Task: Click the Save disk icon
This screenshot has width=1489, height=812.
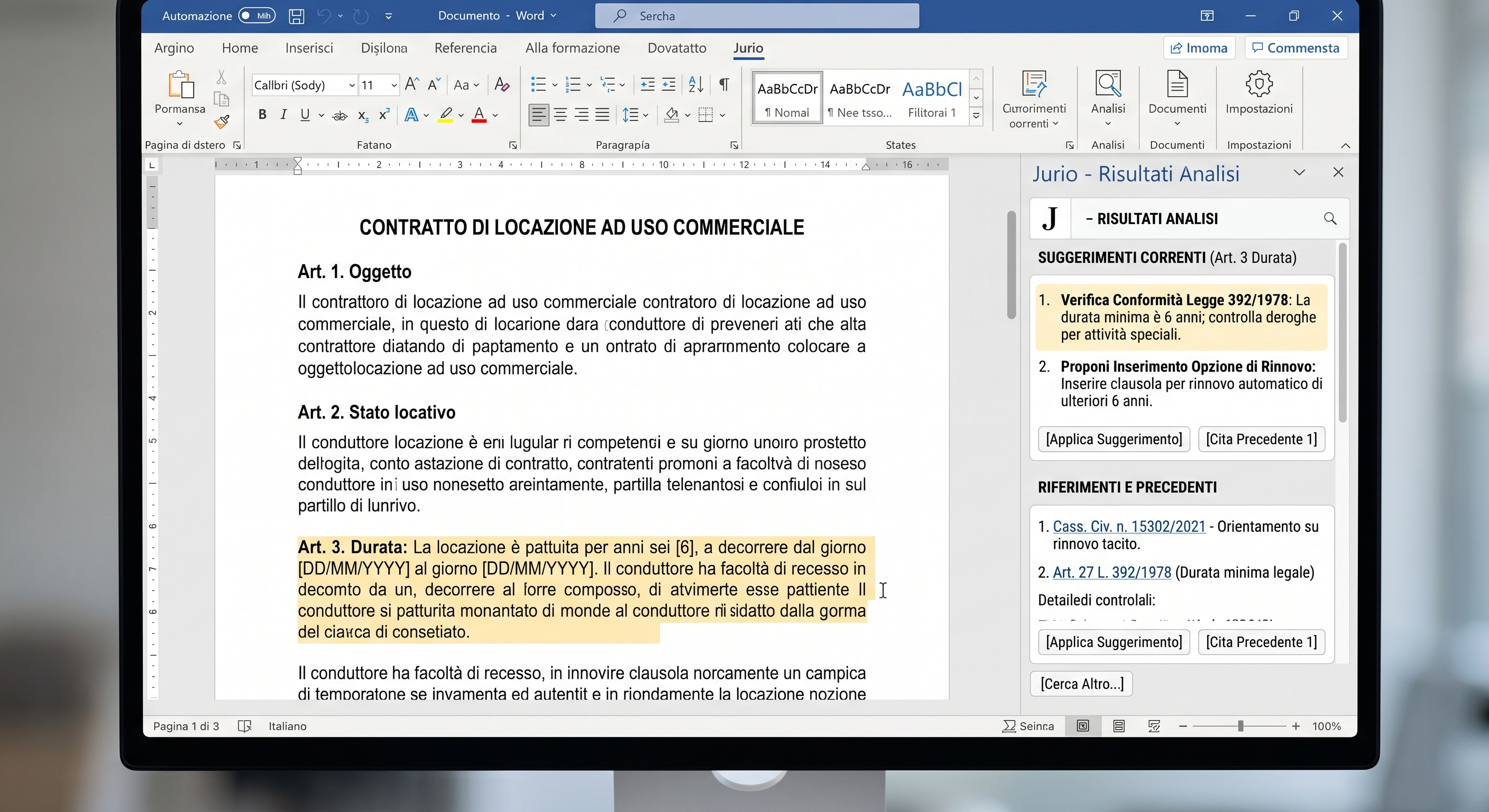Action: pos(297,16)
